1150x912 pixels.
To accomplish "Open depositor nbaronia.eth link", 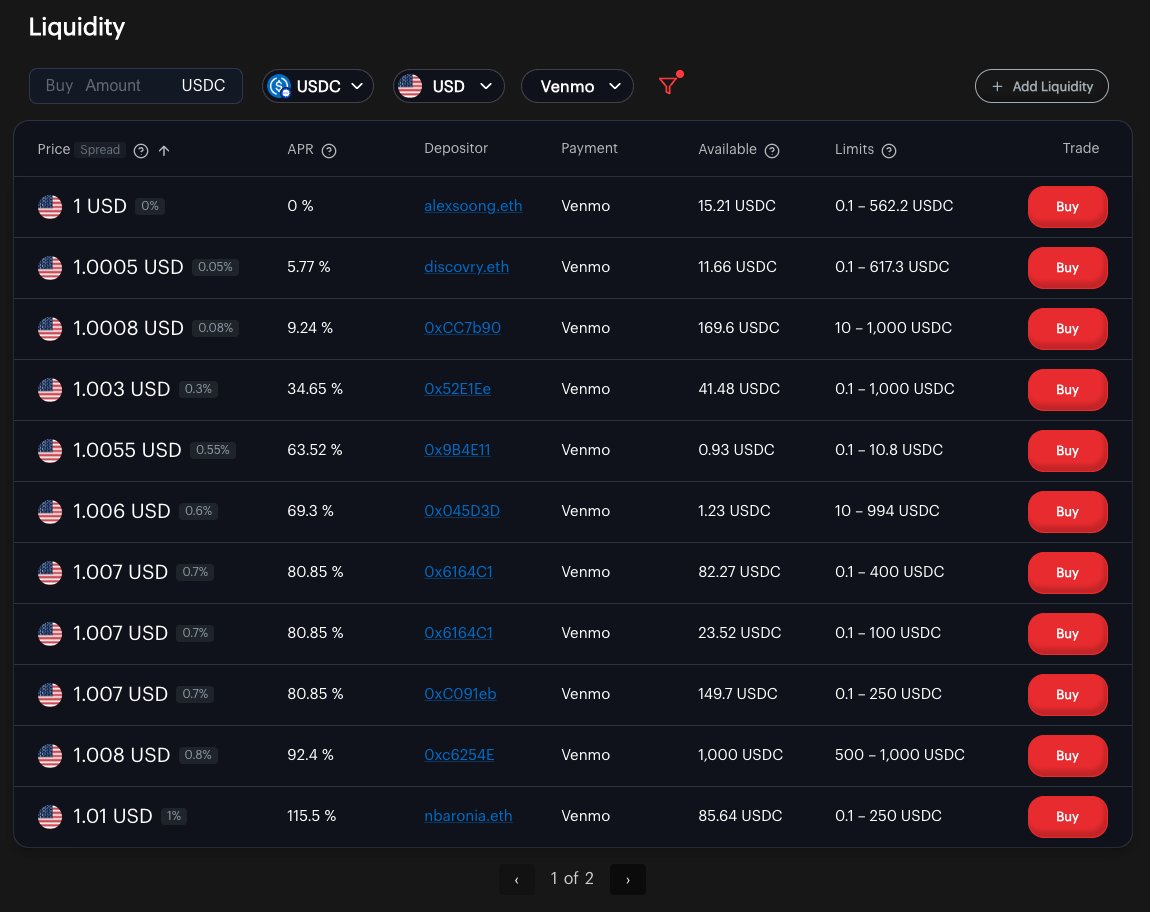I will 468,816.
